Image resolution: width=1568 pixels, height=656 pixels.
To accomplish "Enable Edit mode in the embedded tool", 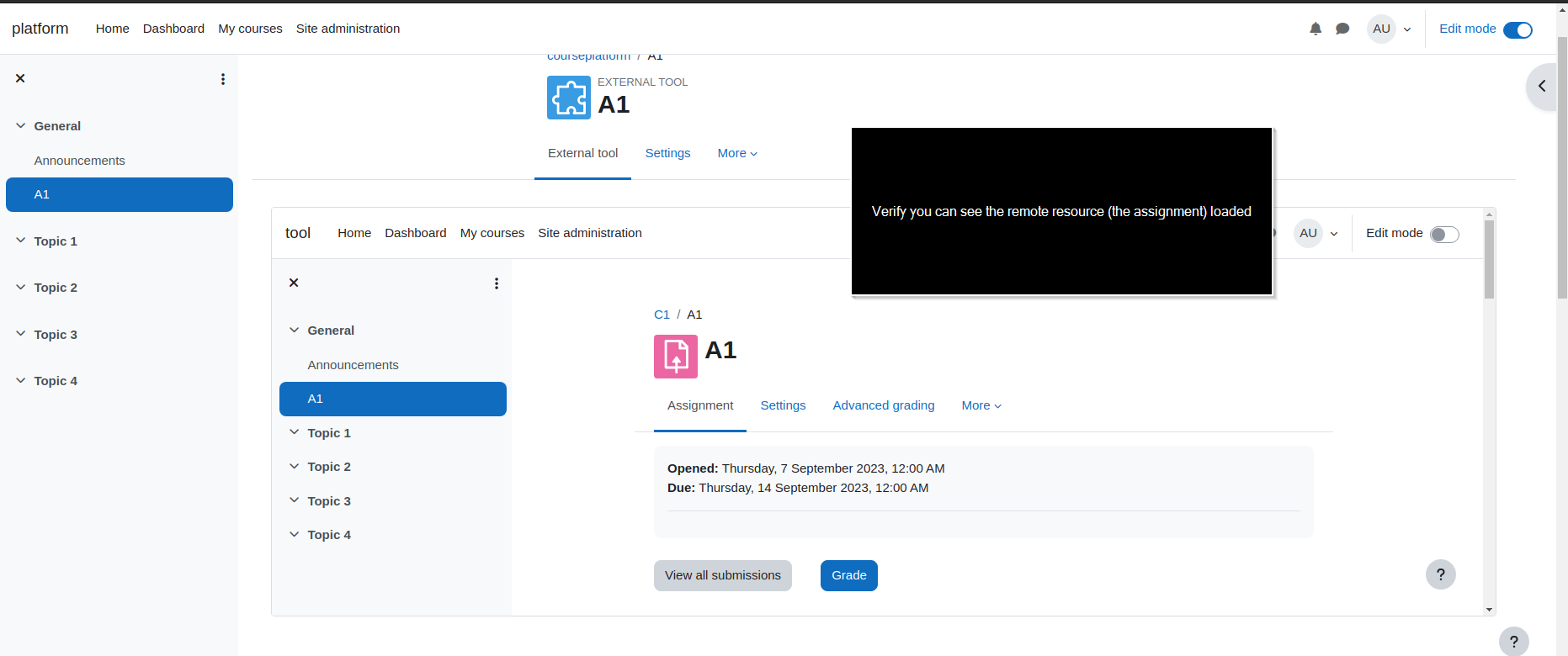I will pyautogui.click(x=1444, y=235).
